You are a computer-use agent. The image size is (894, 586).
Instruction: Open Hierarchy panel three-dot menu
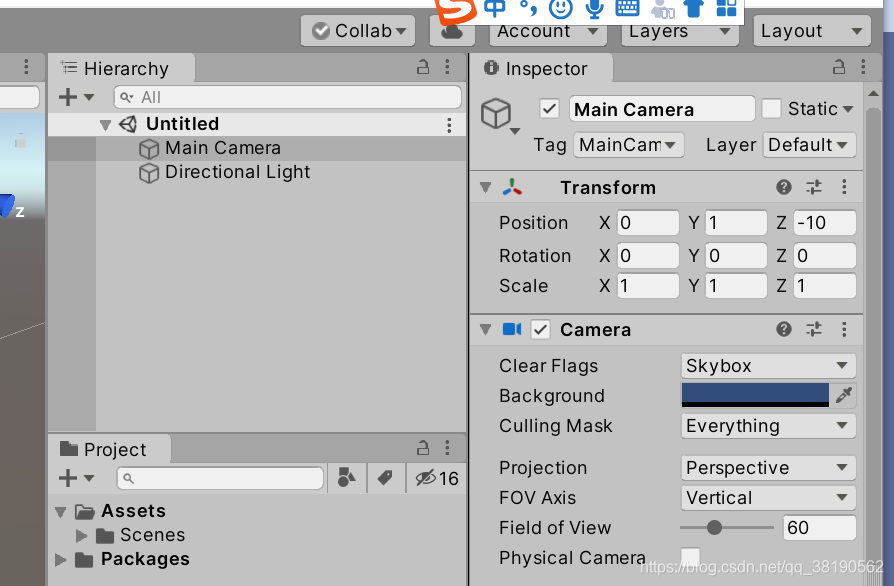coord(448,67)
